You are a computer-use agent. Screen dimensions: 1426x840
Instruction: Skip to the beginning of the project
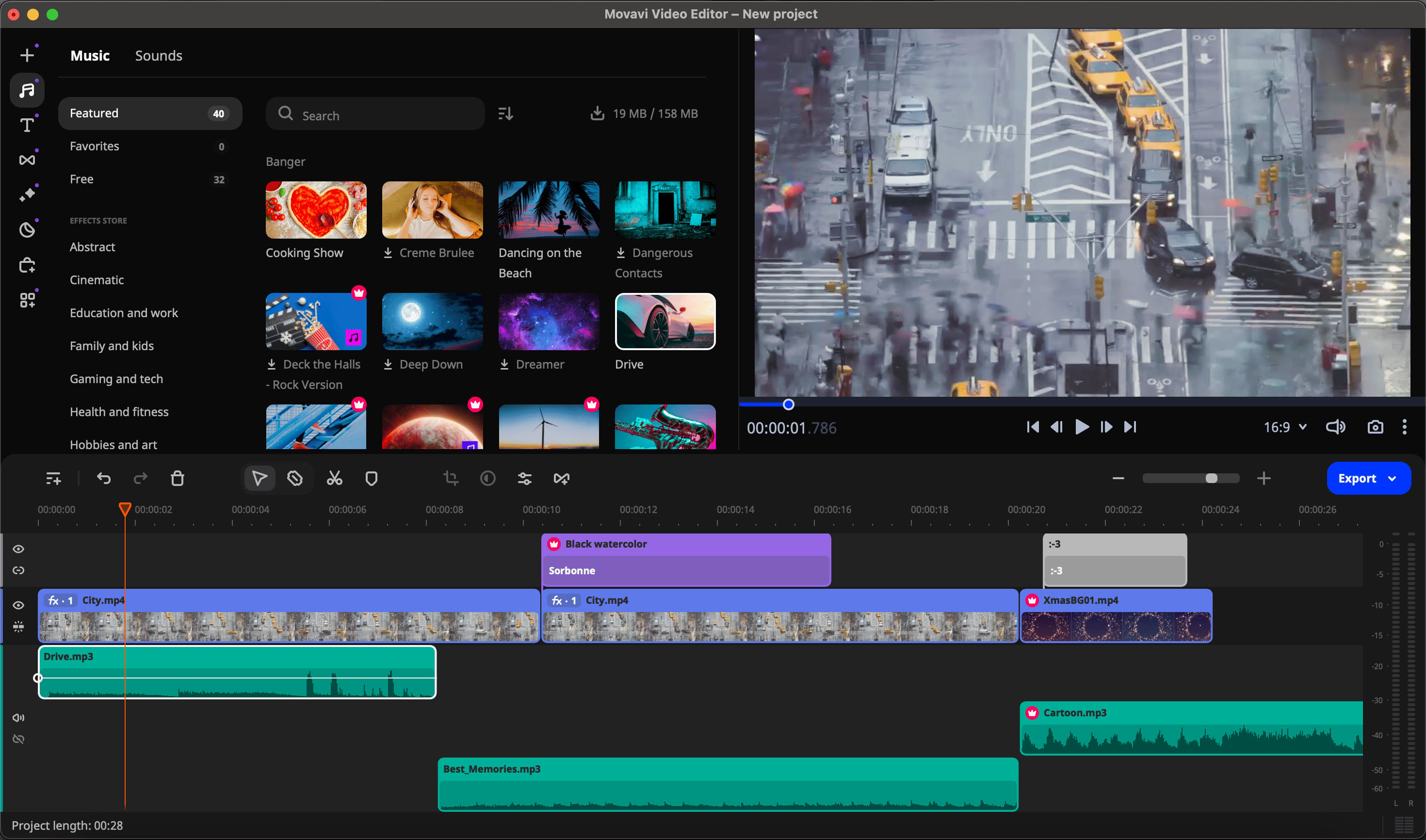[x=1033, y=427]
